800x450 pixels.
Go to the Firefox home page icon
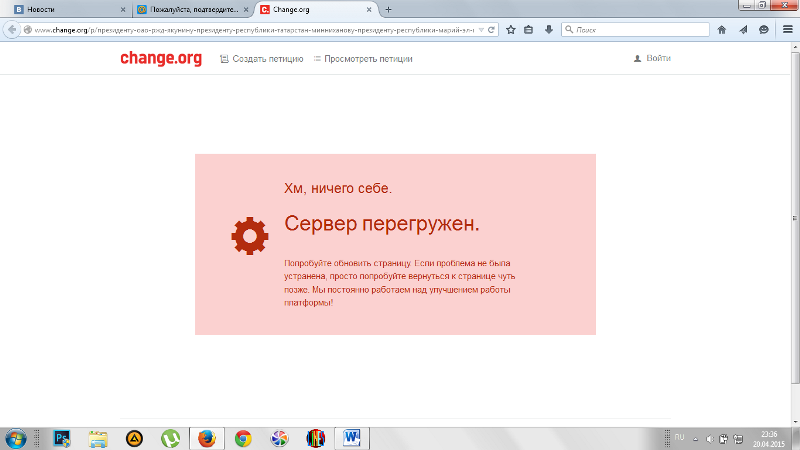pyautogui.click(x=722, y=30)
